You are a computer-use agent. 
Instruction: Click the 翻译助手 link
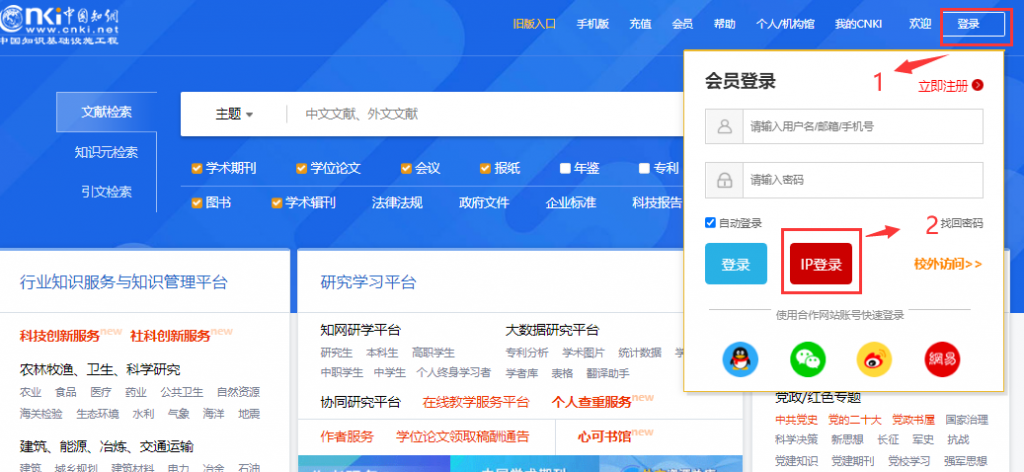click(608, 373)
